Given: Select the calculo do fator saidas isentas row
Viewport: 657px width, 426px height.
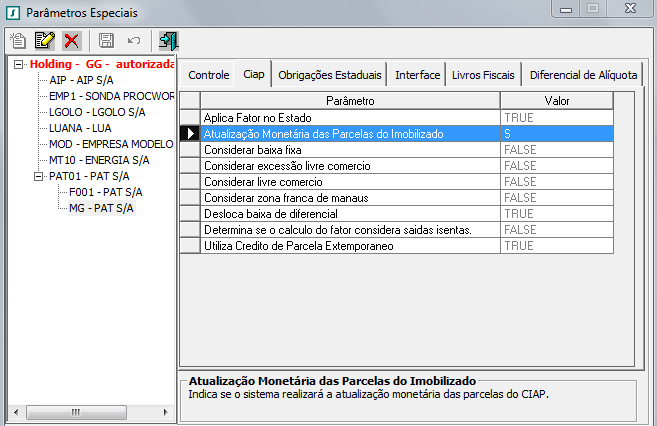Looking at the screenshot, I should pyautogui.click(x=397, y=230).
